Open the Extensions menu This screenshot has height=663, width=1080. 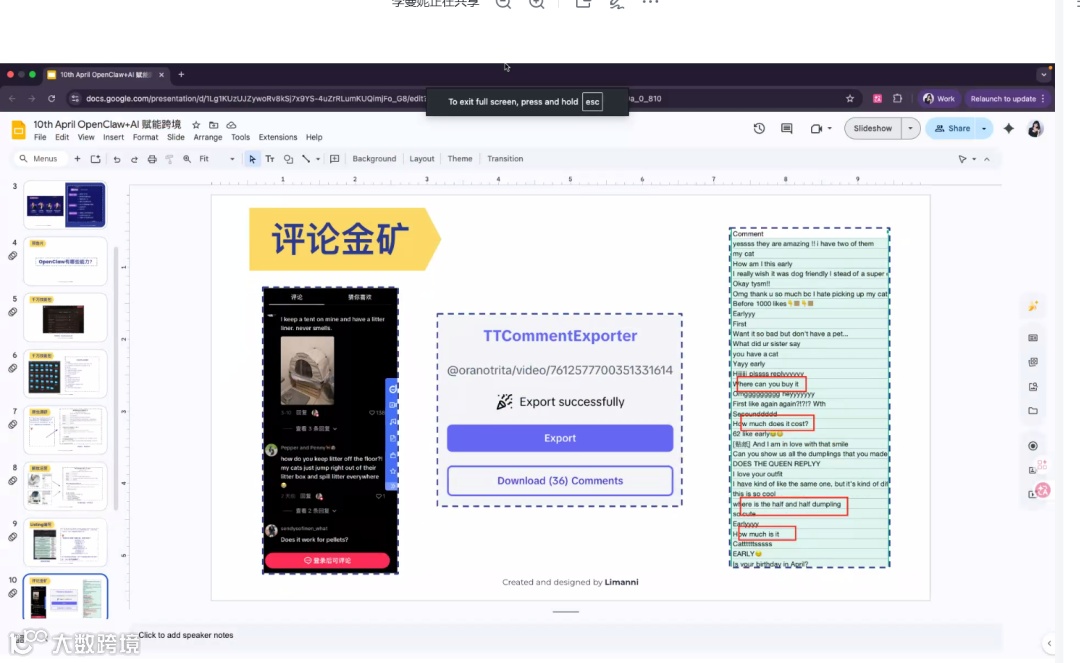click(x=278, y=137)
